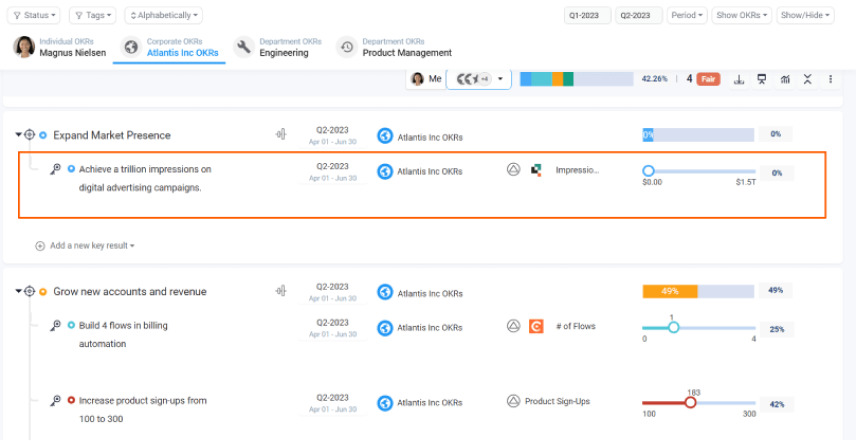The image size is (856, 441).
Task: Click status dot beside Grow new accounts
Action: coord(43,291)
